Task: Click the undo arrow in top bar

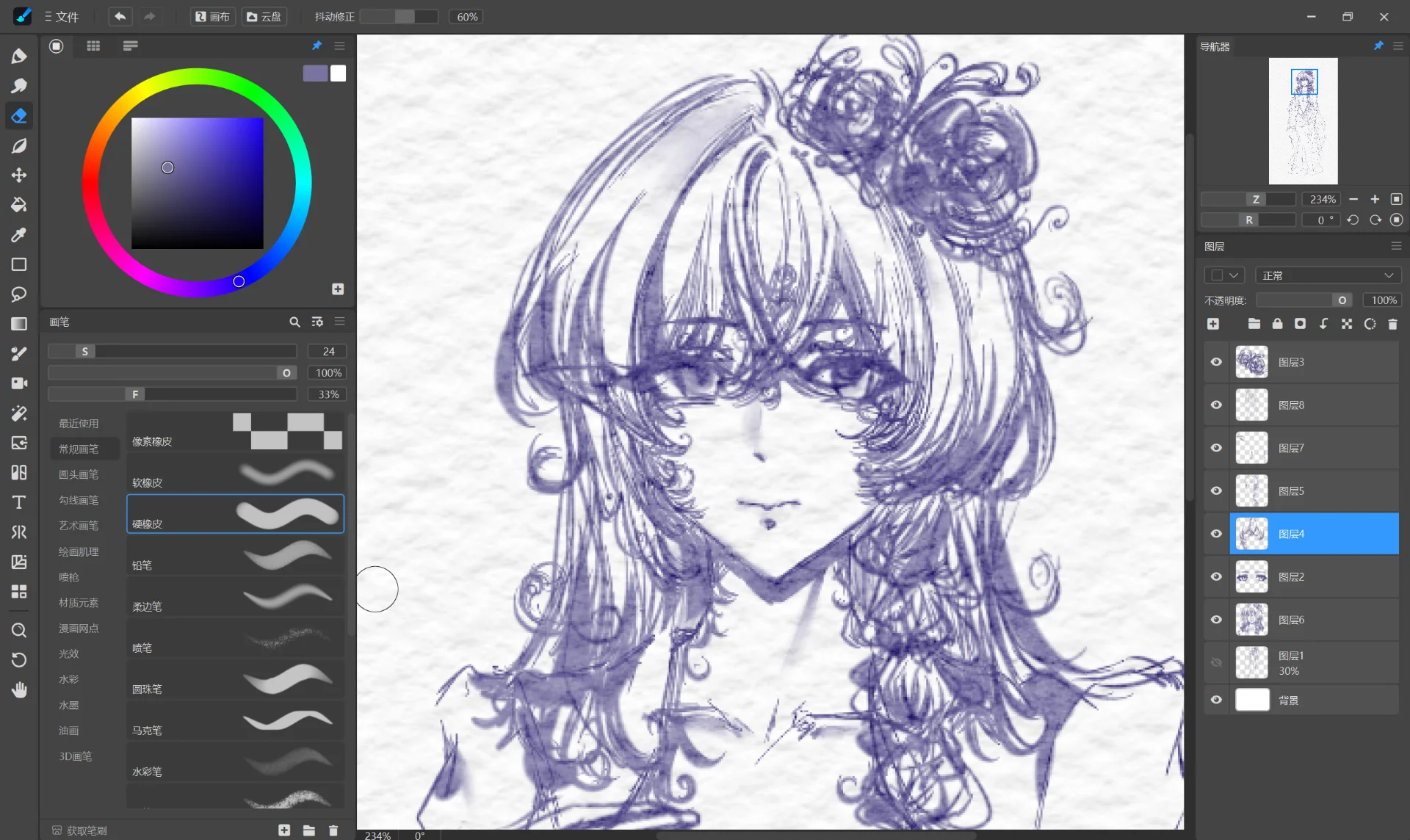Action: tap(120, 16)
